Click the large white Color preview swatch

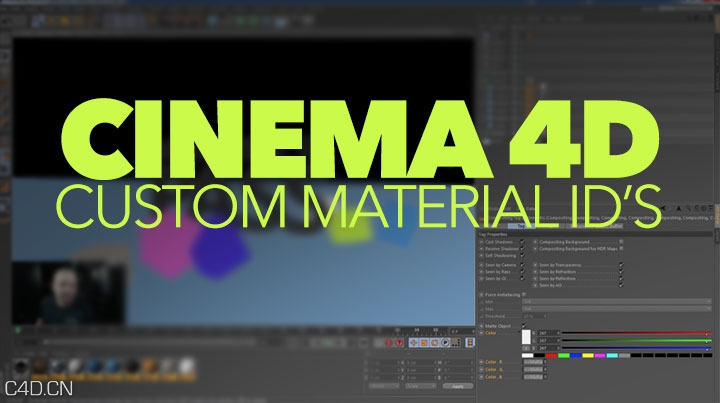tap(526, 337)
